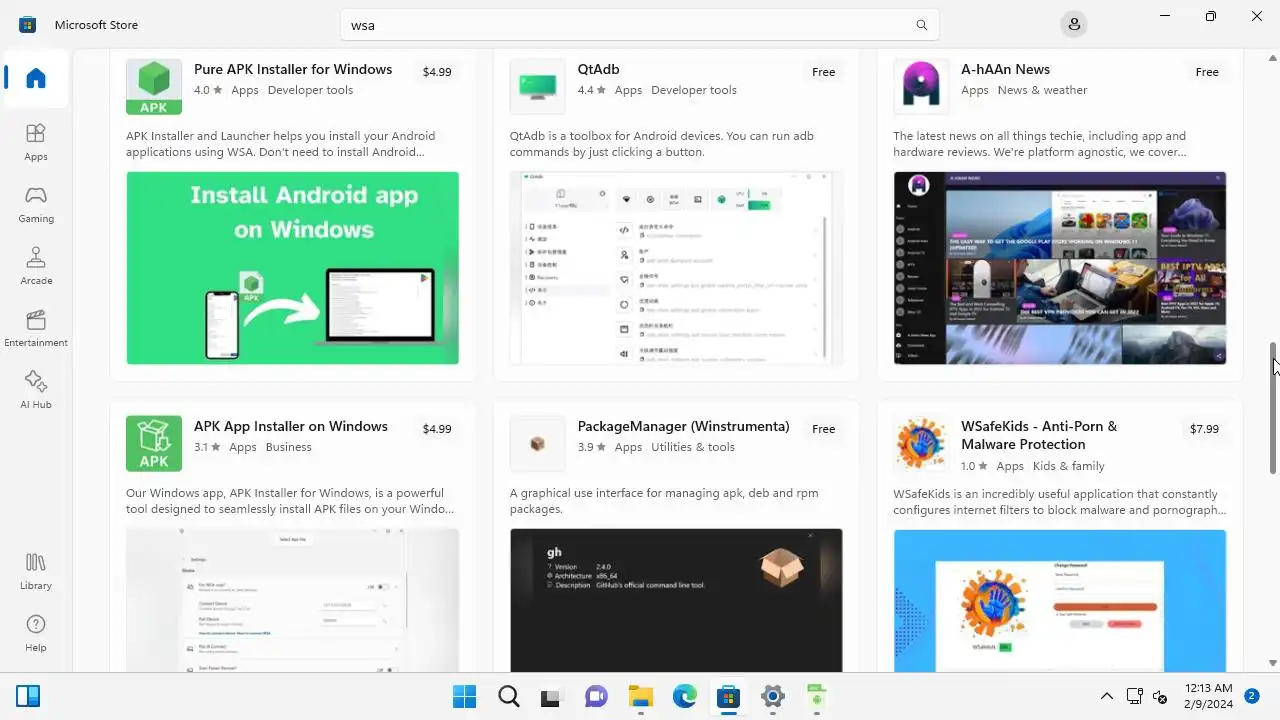
Task: Click the vertical scrollbar thumb
Action: (1273, 408)
